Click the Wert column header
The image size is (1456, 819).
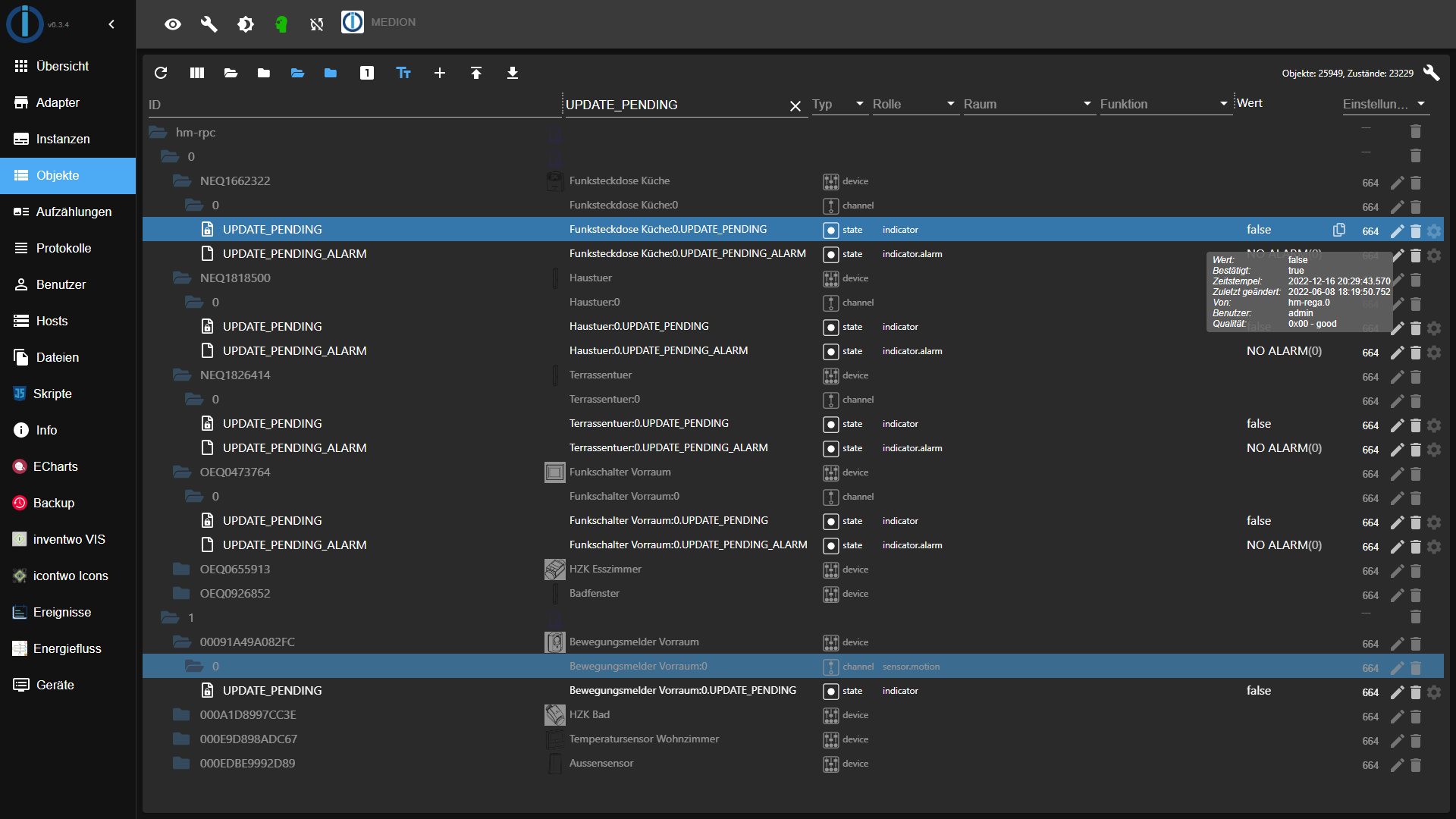(1250, 103)
